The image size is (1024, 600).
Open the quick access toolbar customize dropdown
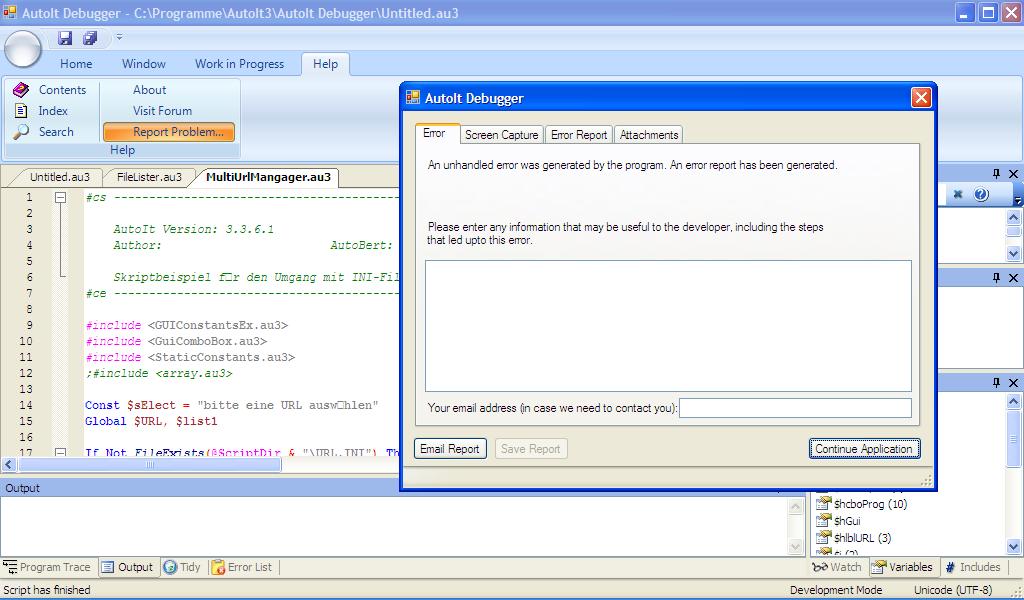pyautogui.click(x=119, y=38)
